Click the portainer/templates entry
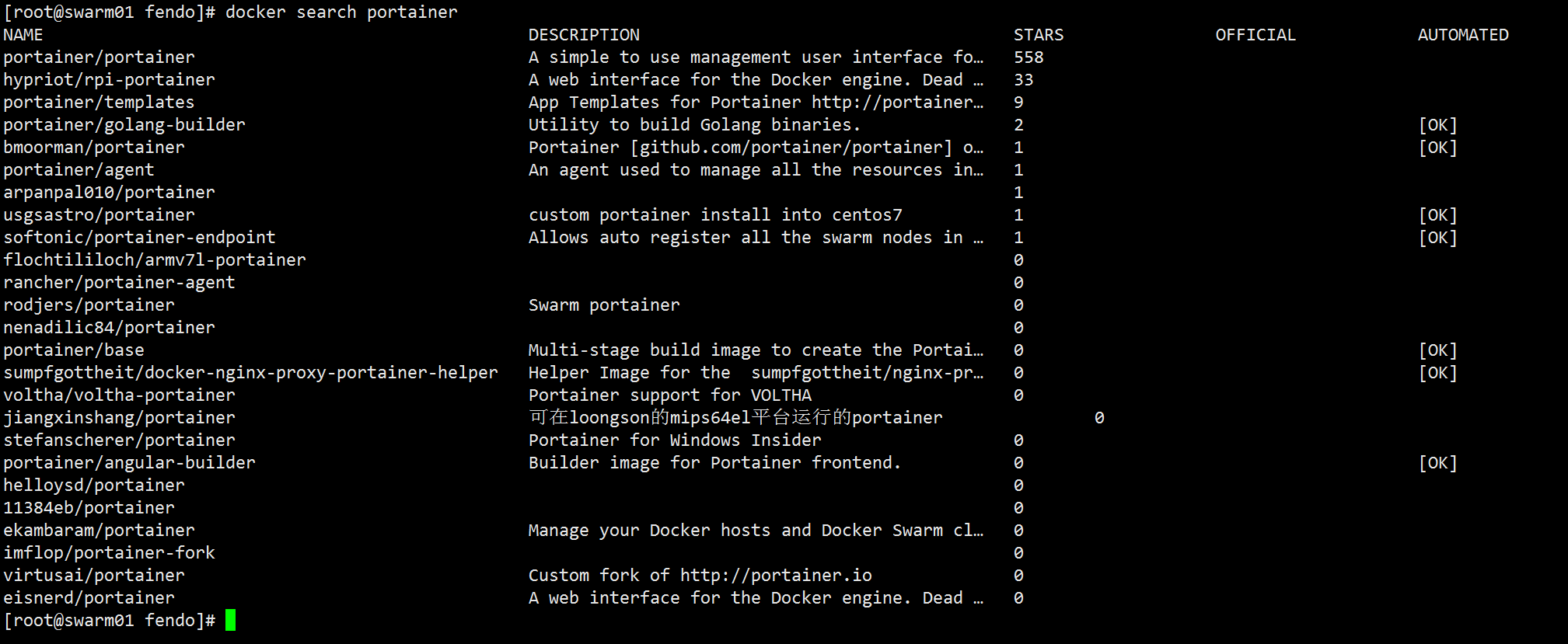Image resolution: width=1568 pixels, height=644 pixels. (x=99, y=103)
